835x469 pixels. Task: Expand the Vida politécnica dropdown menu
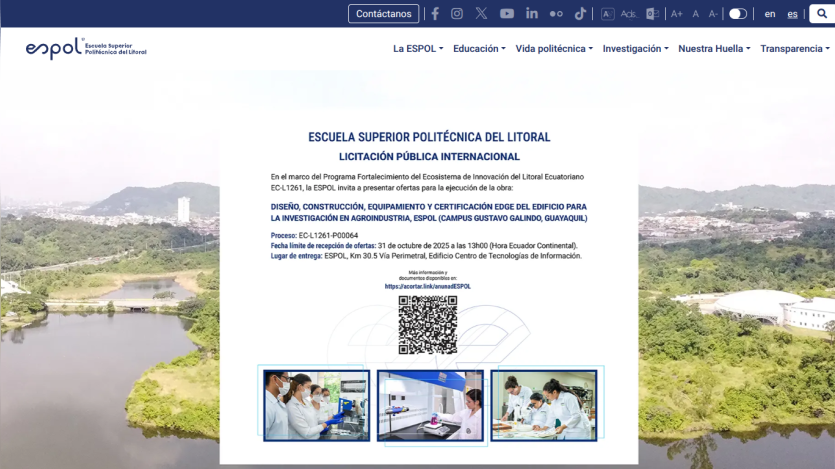point(554,48)
